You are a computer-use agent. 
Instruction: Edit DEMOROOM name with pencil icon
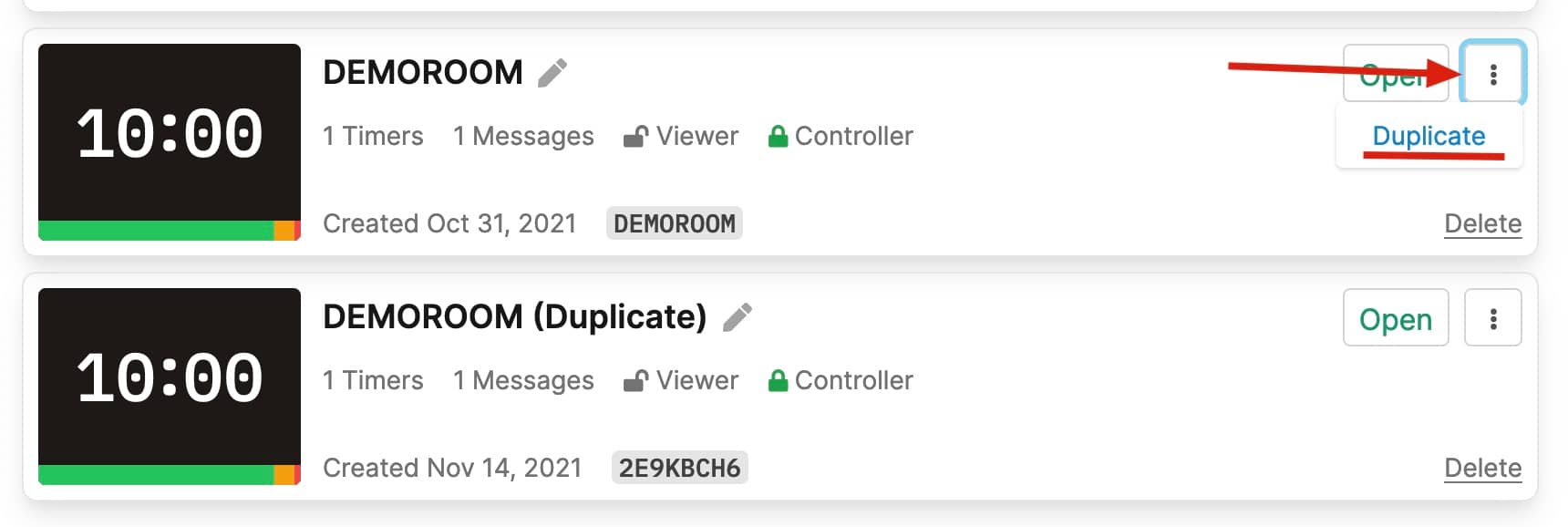pyautogui.click(x=552, y=73)
